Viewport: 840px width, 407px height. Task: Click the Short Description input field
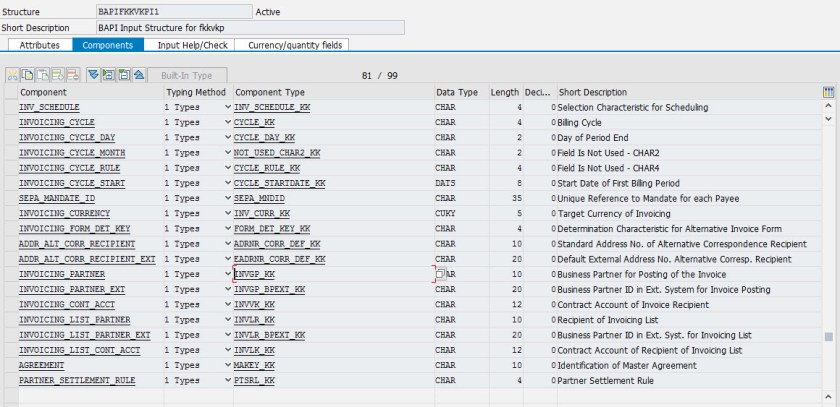(250, 28)
